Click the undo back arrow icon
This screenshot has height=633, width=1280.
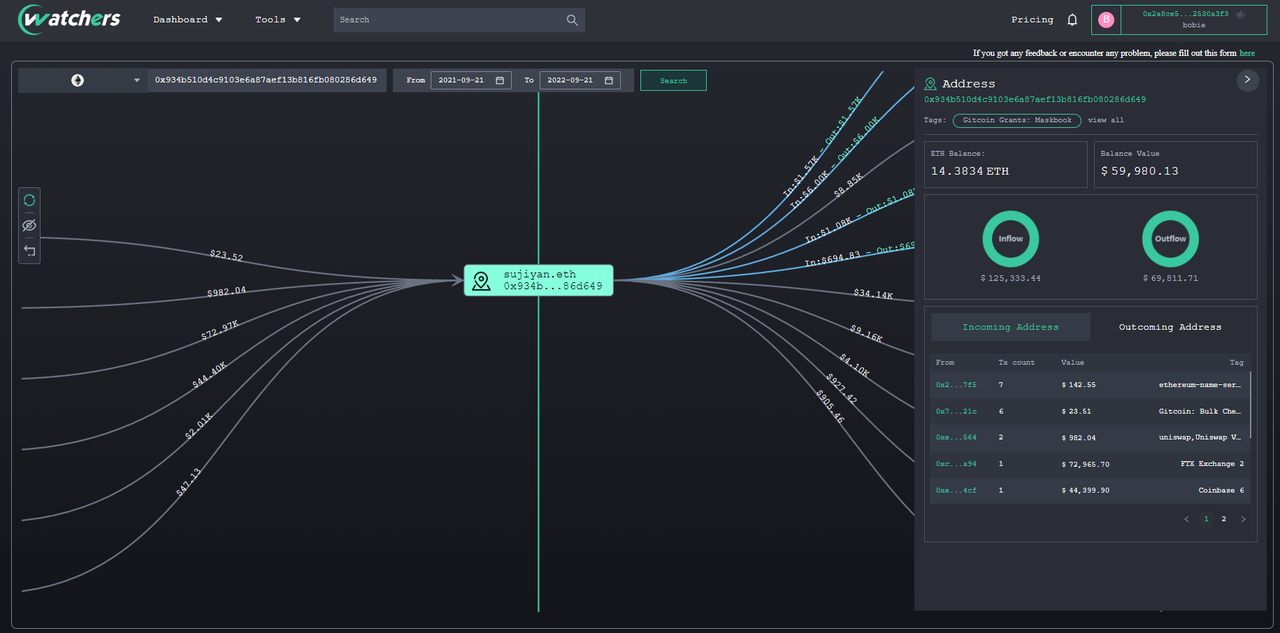click(29, 251)
